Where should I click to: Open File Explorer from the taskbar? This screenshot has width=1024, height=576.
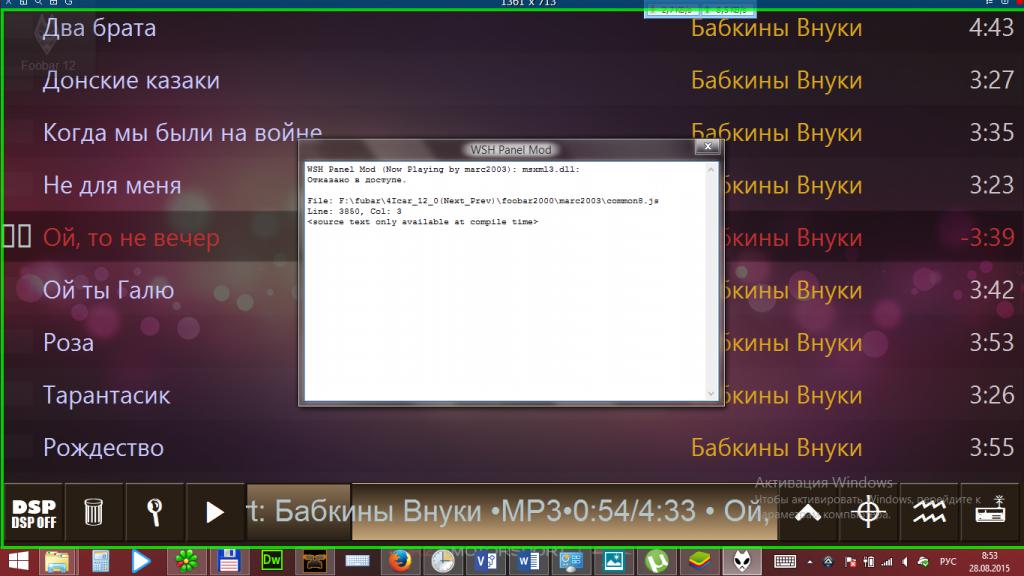(x=57, y=561)
